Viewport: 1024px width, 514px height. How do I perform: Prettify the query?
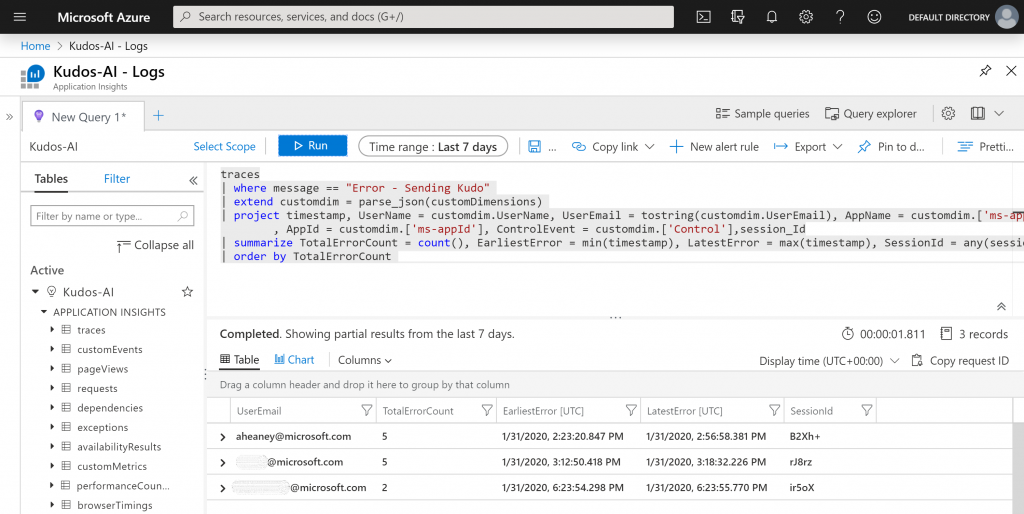click(985, 146)
